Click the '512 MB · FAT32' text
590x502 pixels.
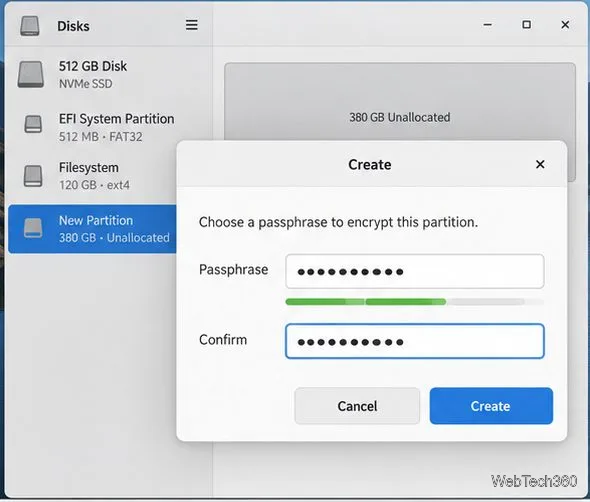pyautogui.click(x=100, y=137)
